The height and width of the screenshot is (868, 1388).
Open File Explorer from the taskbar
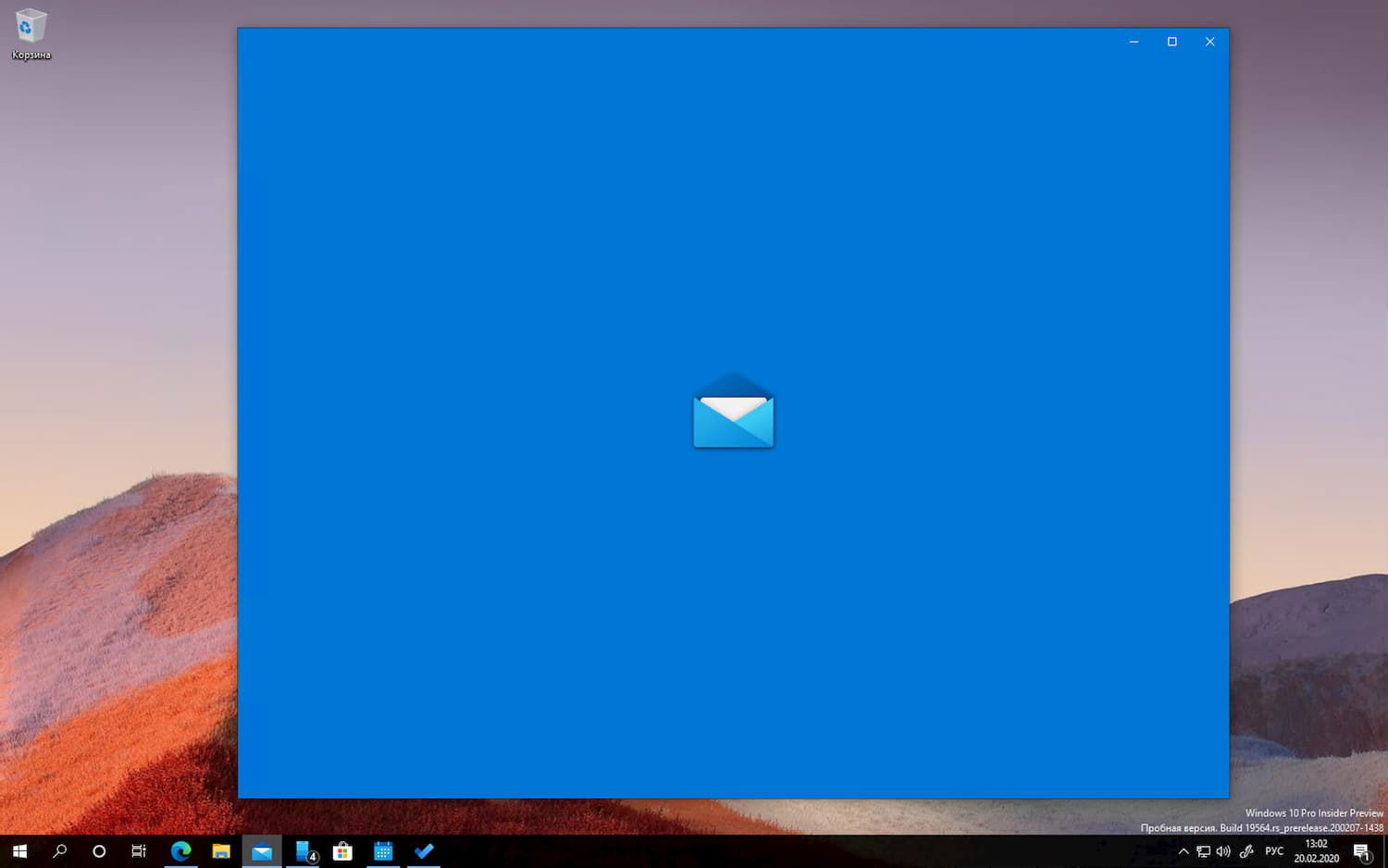click(x=220, y=851)
